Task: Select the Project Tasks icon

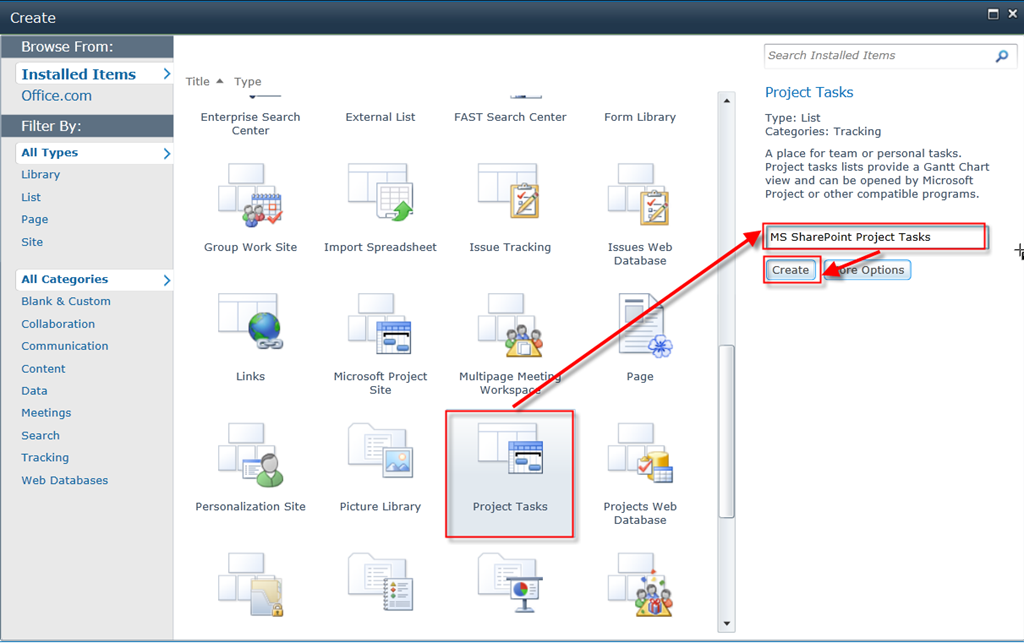Action: [x=510, y=456]
